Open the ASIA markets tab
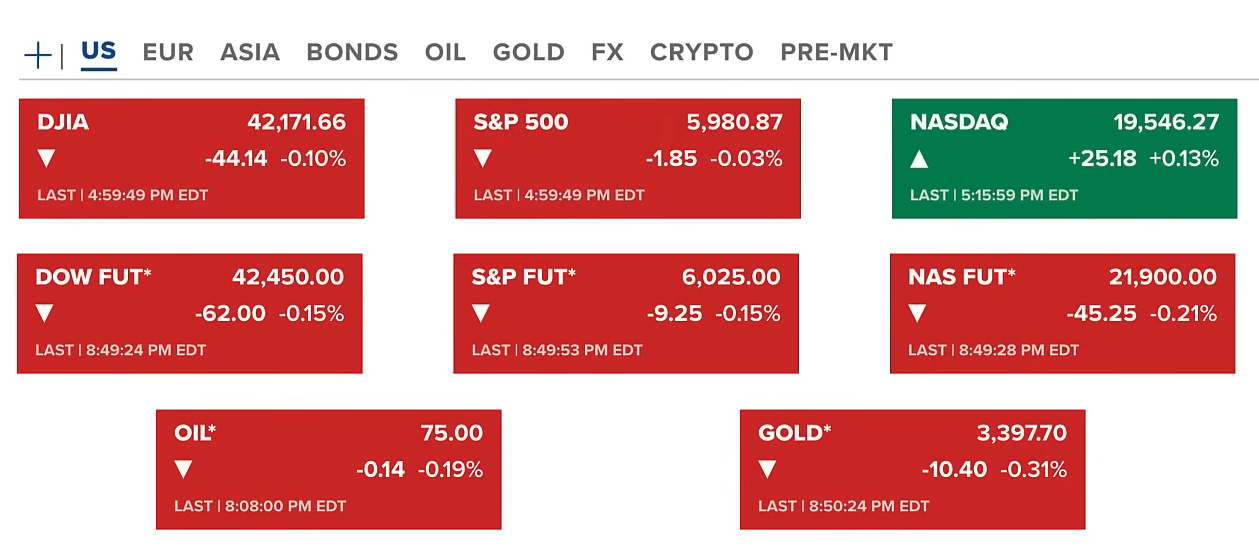The height and width of the screenshot is (549, 1259). [250, 52]
